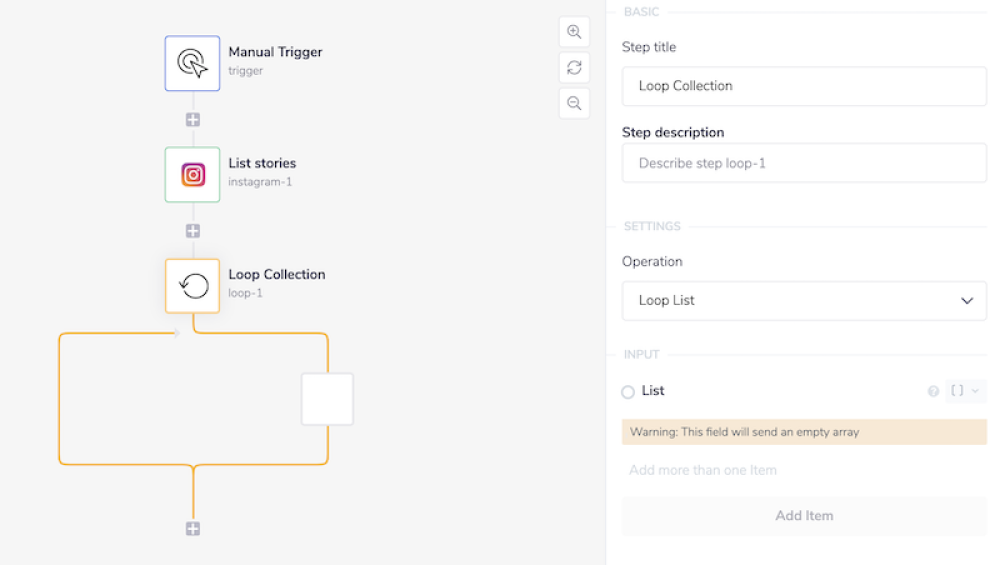
Task: Open the Loop Collection step icon
Action: 192,286
